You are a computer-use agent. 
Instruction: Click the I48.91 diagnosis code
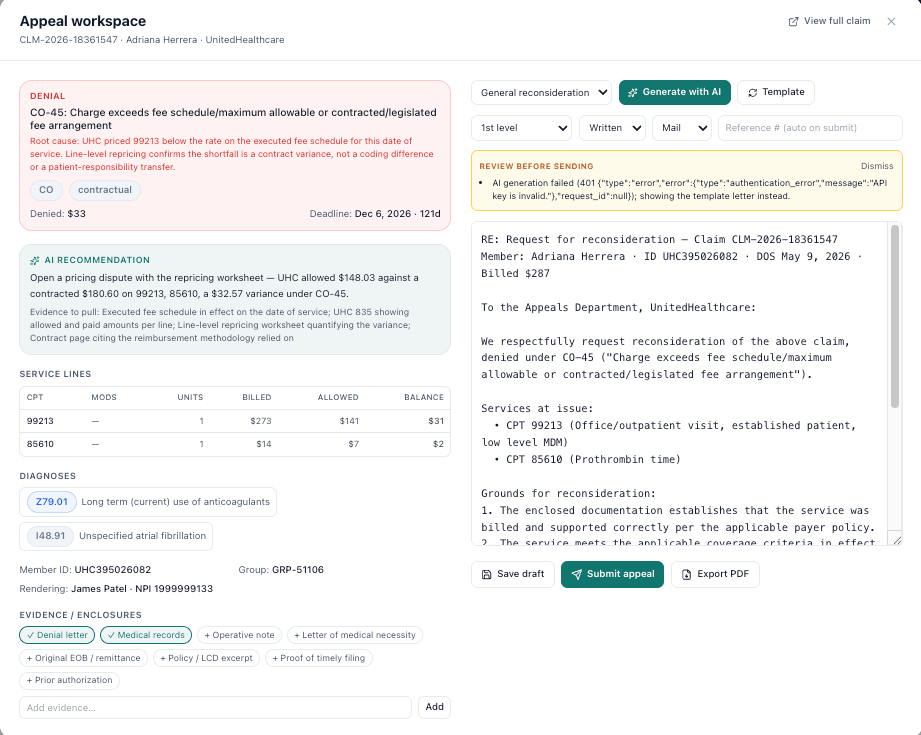(50, 536)
